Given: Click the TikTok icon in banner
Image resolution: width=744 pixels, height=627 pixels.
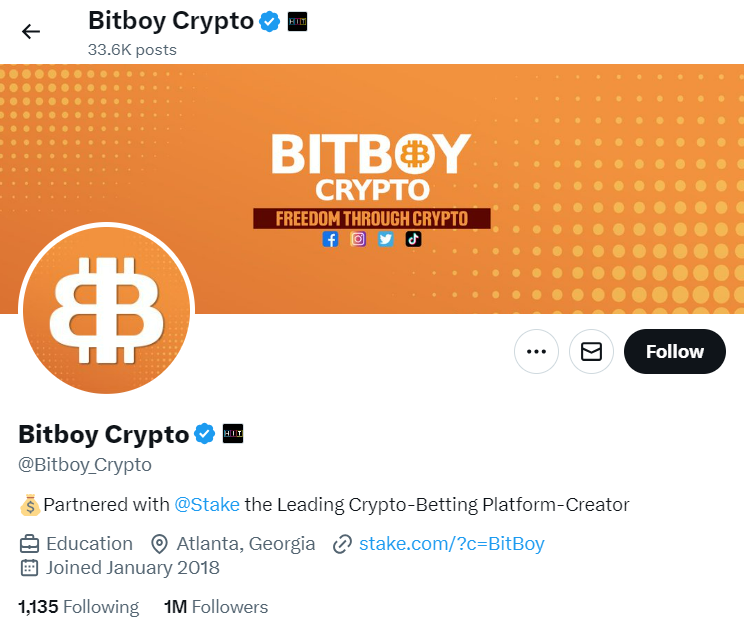Looking at the screenshot, I should pos(413,239).
